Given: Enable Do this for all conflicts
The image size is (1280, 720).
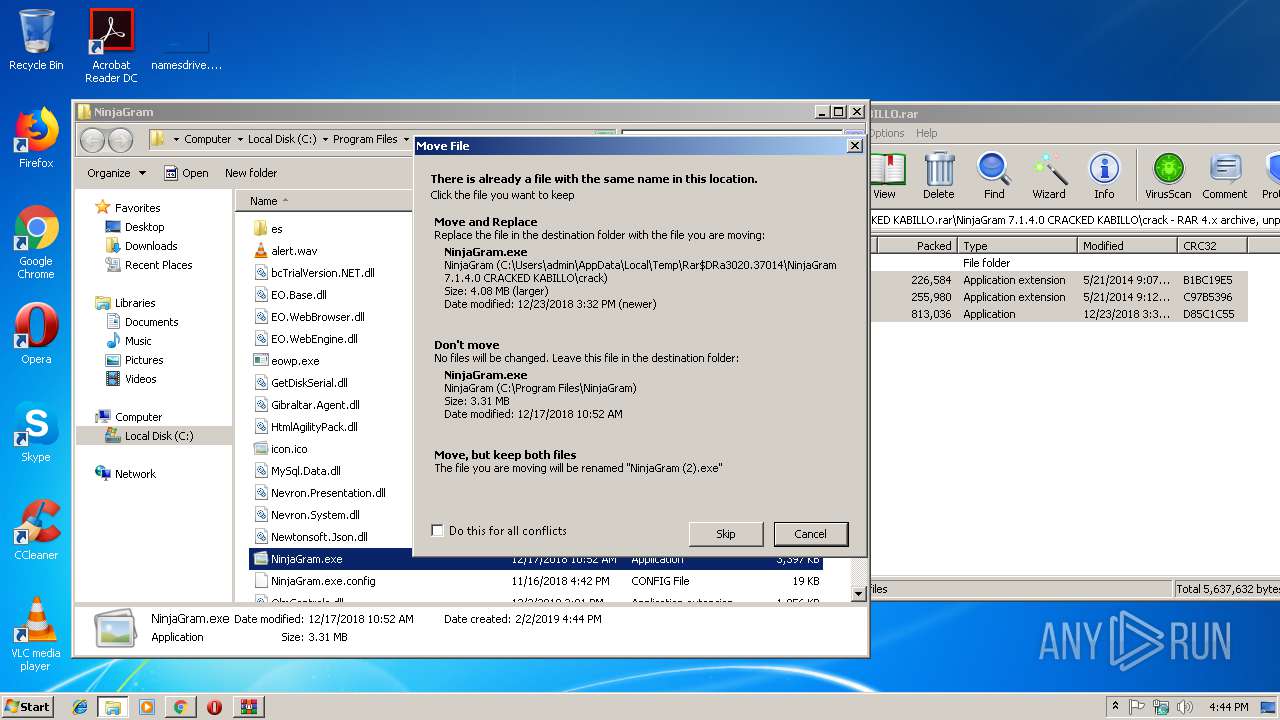Looking at the screenshot, I should coord(438,531).
